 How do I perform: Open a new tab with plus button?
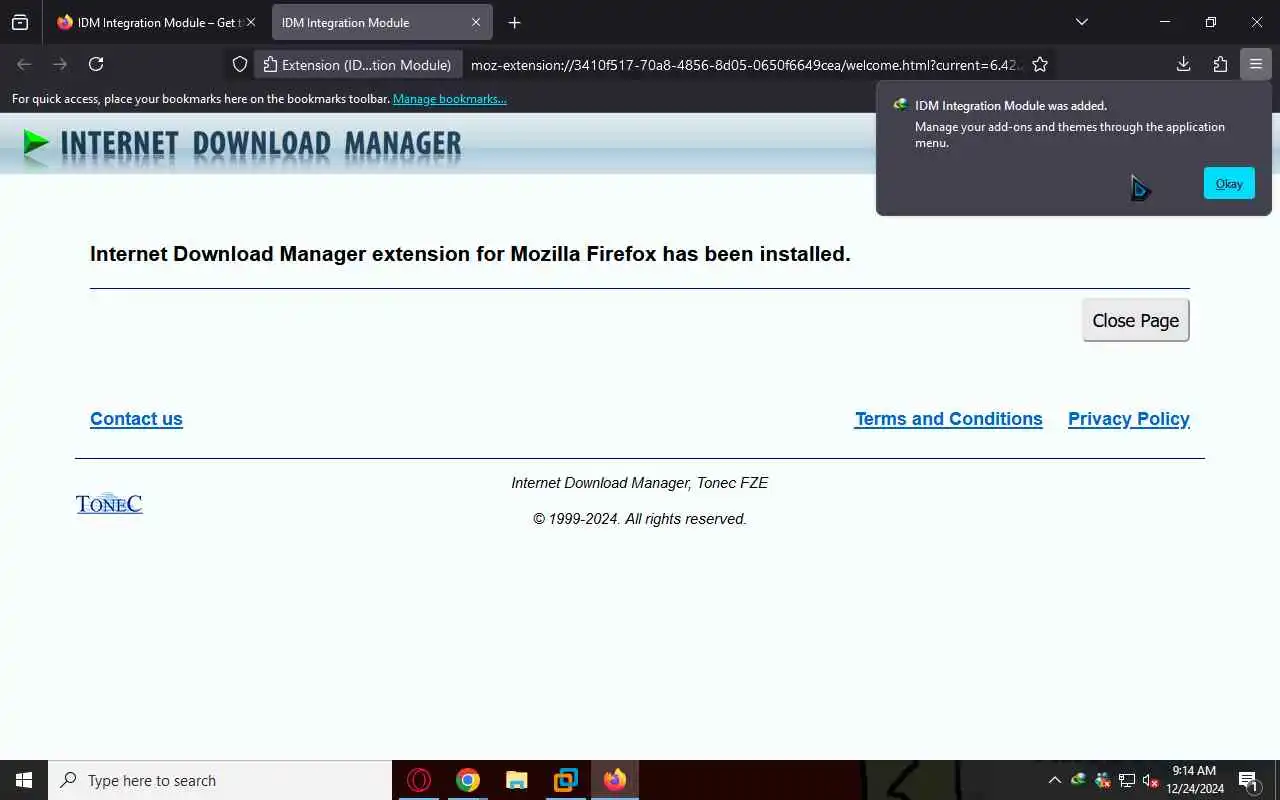(x=514, y=22)
